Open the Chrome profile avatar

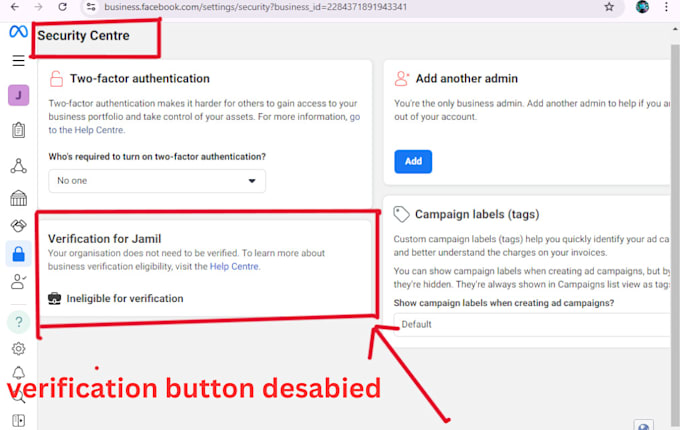tap(642, 7)
